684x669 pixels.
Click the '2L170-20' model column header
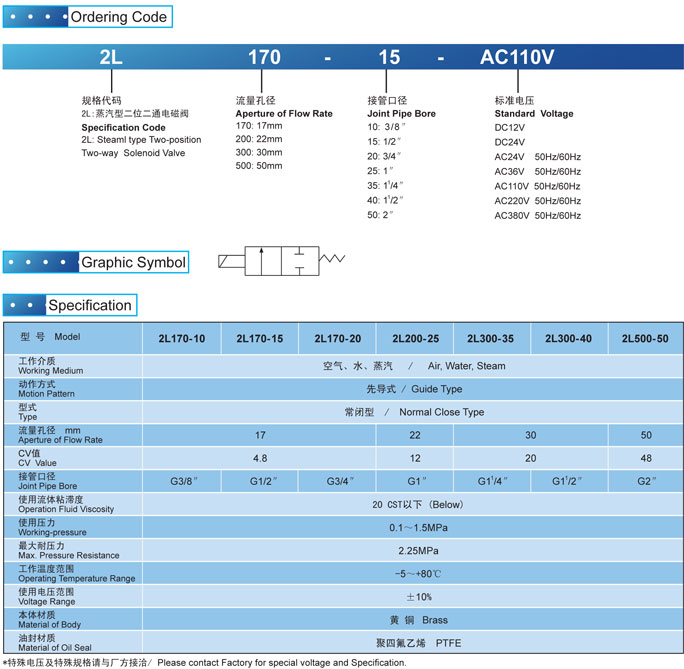(x=338, y=338)
